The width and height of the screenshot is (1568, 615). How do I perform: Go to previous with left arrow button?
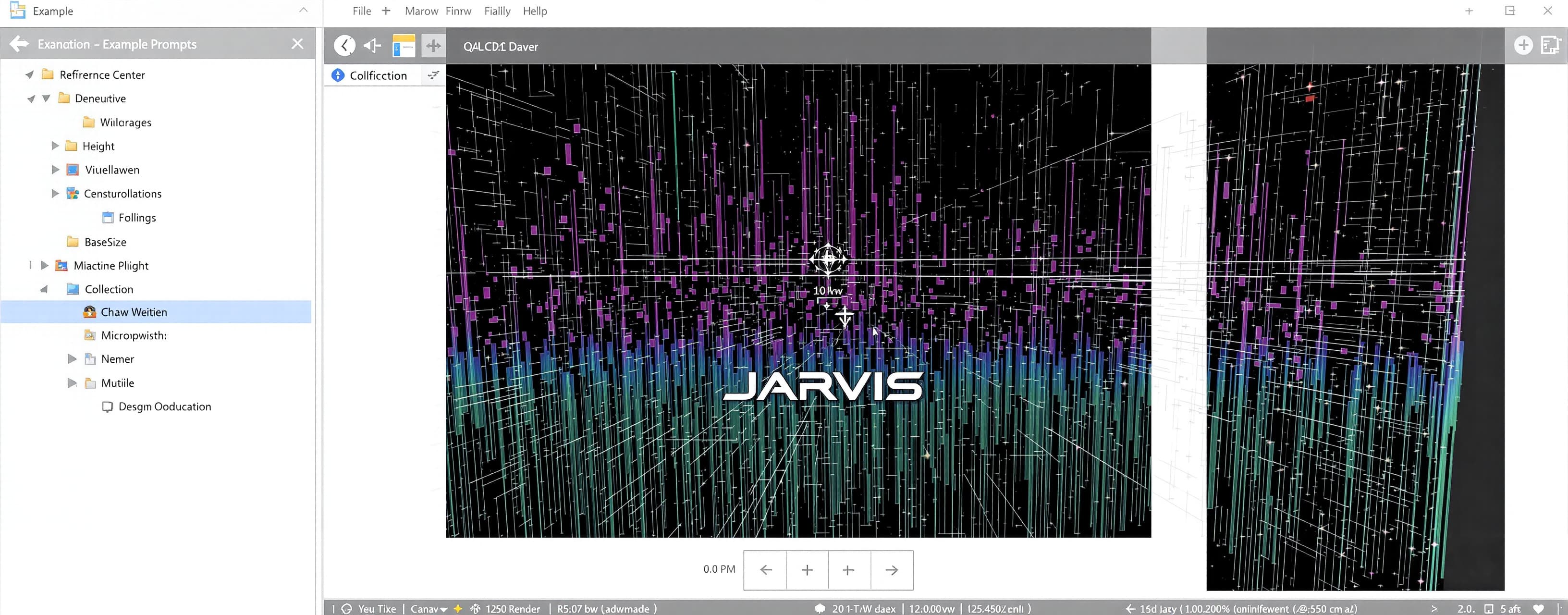[766, 570]
